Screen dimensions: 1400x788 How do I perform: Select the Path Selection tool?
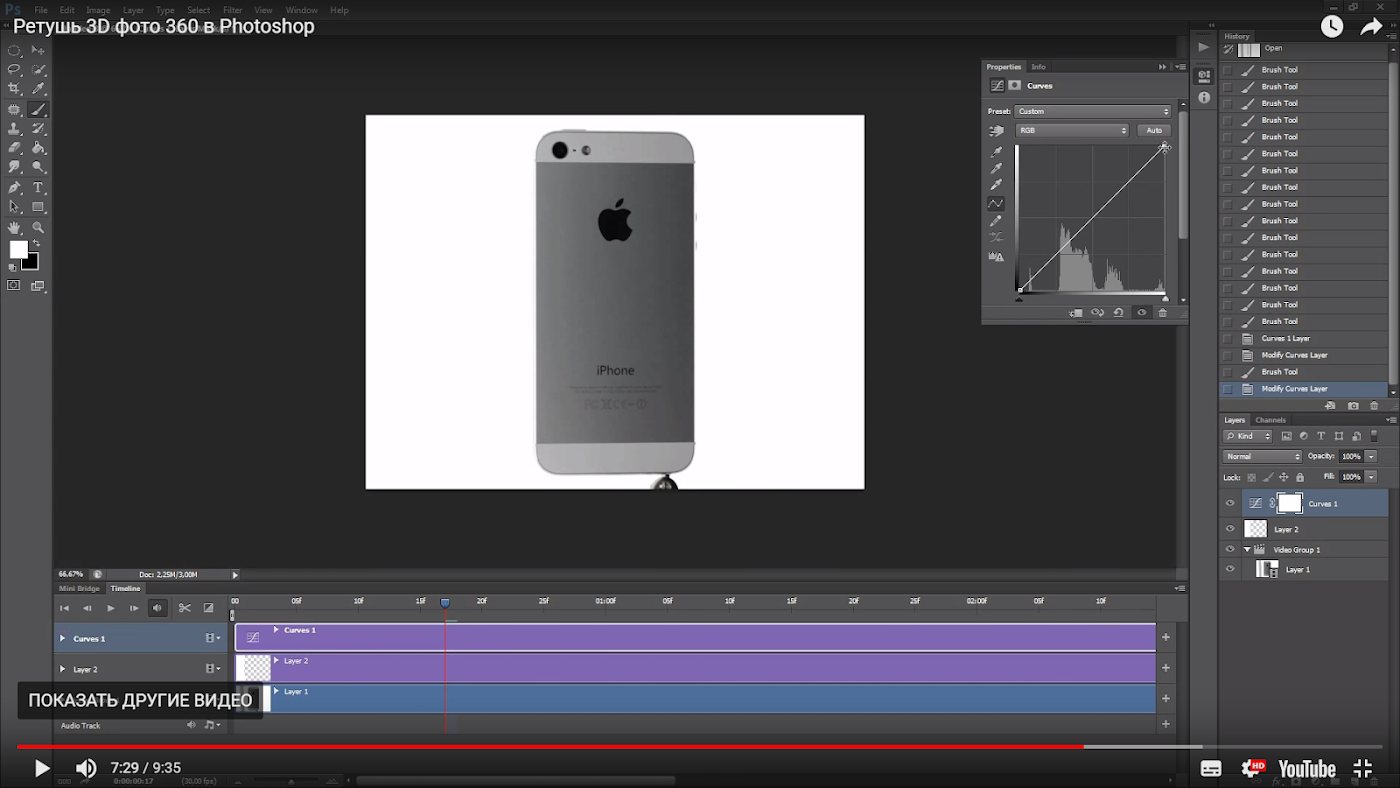[14, 207]
